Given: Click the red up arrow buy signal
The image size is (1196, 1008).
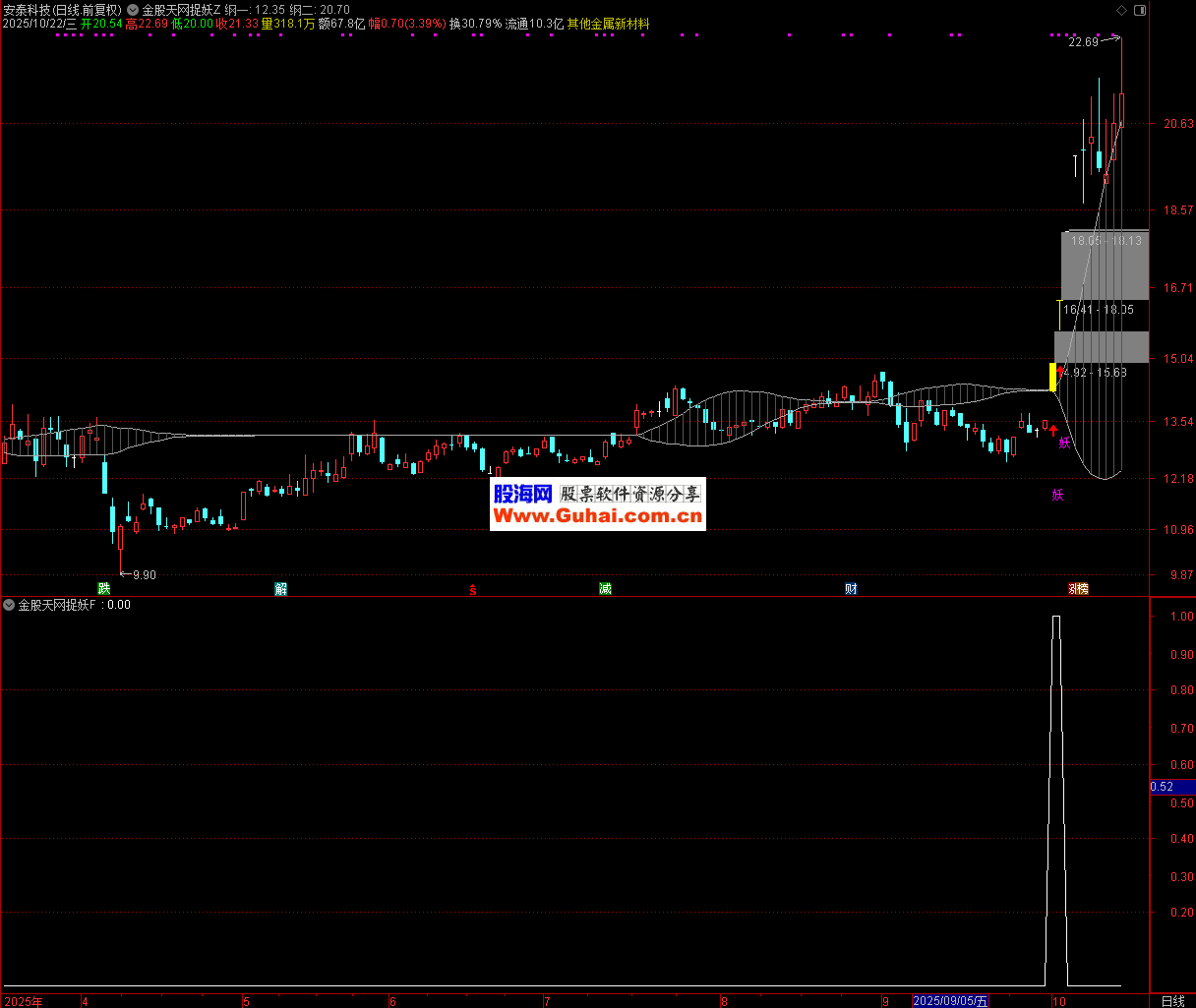Looking at the screenshot, I should click(1053, 430).
